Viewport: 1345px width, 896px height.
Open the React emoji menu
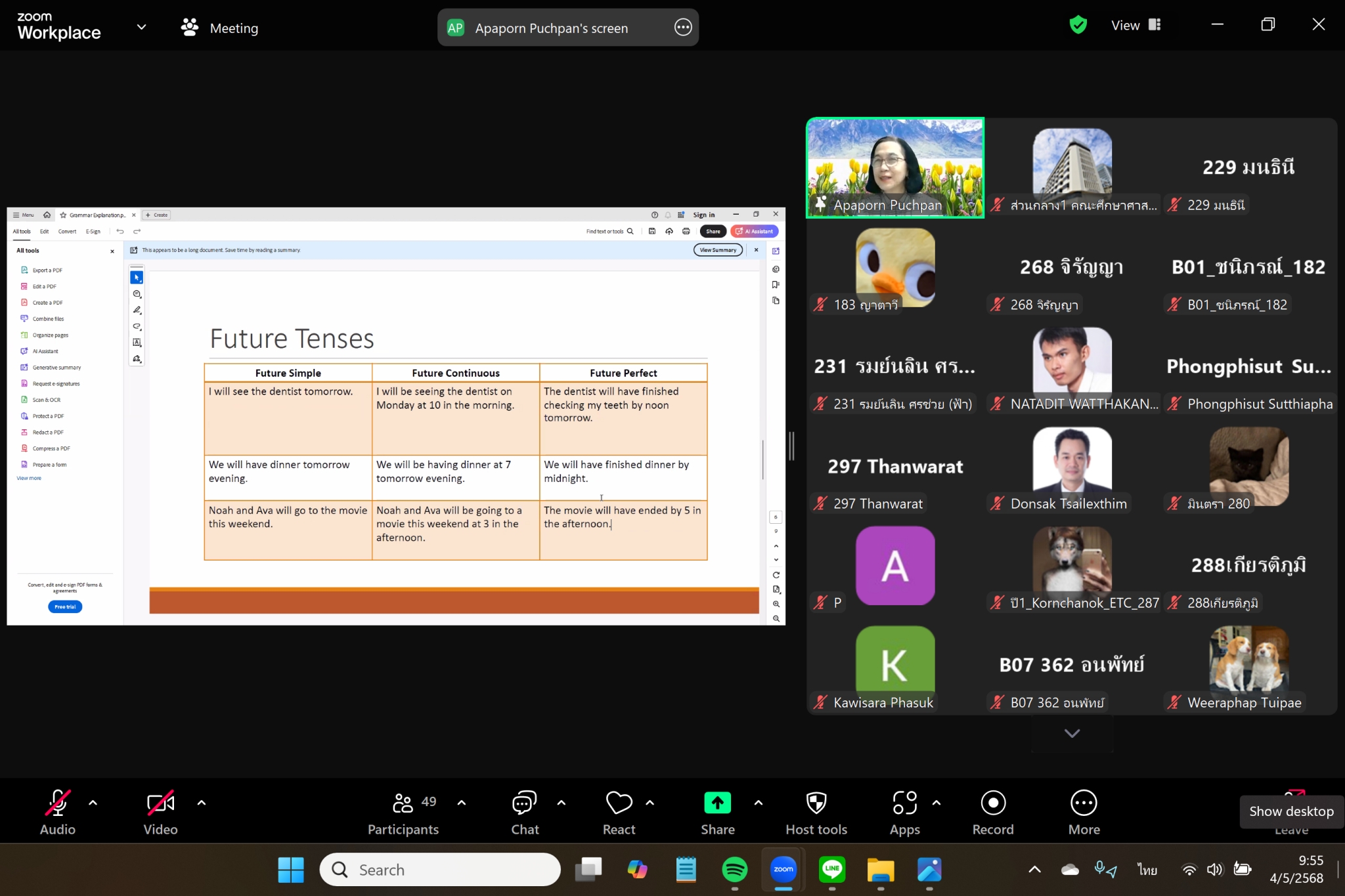pos(619,813)
